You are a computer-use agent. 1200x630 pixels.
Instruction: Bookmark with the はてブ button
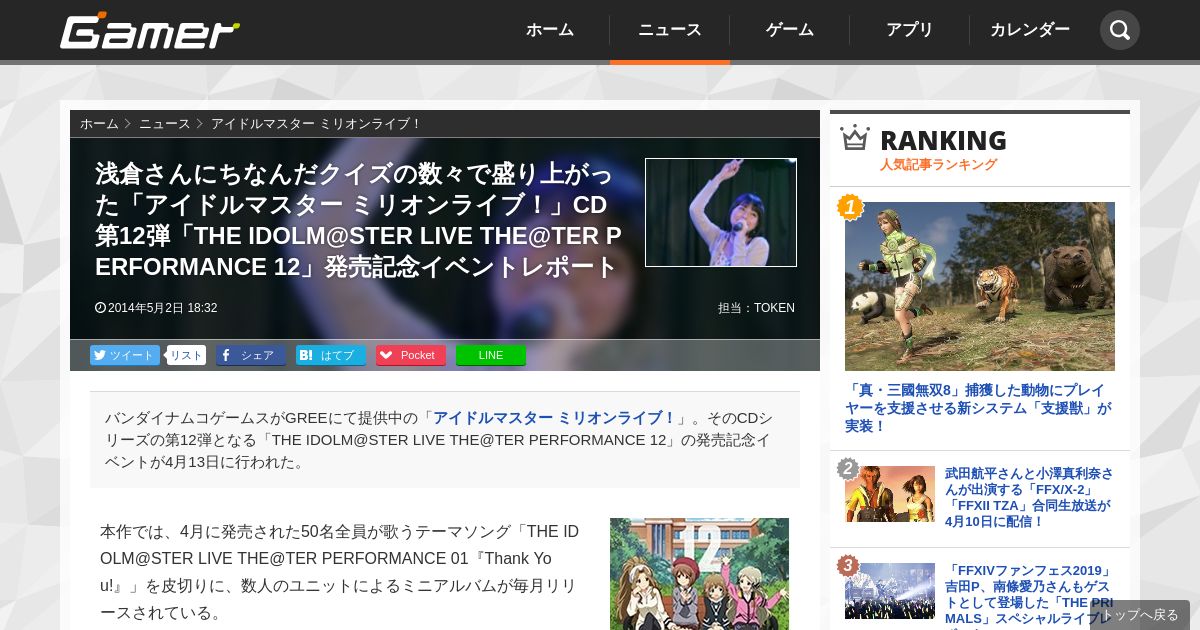[x=331, y=355]
